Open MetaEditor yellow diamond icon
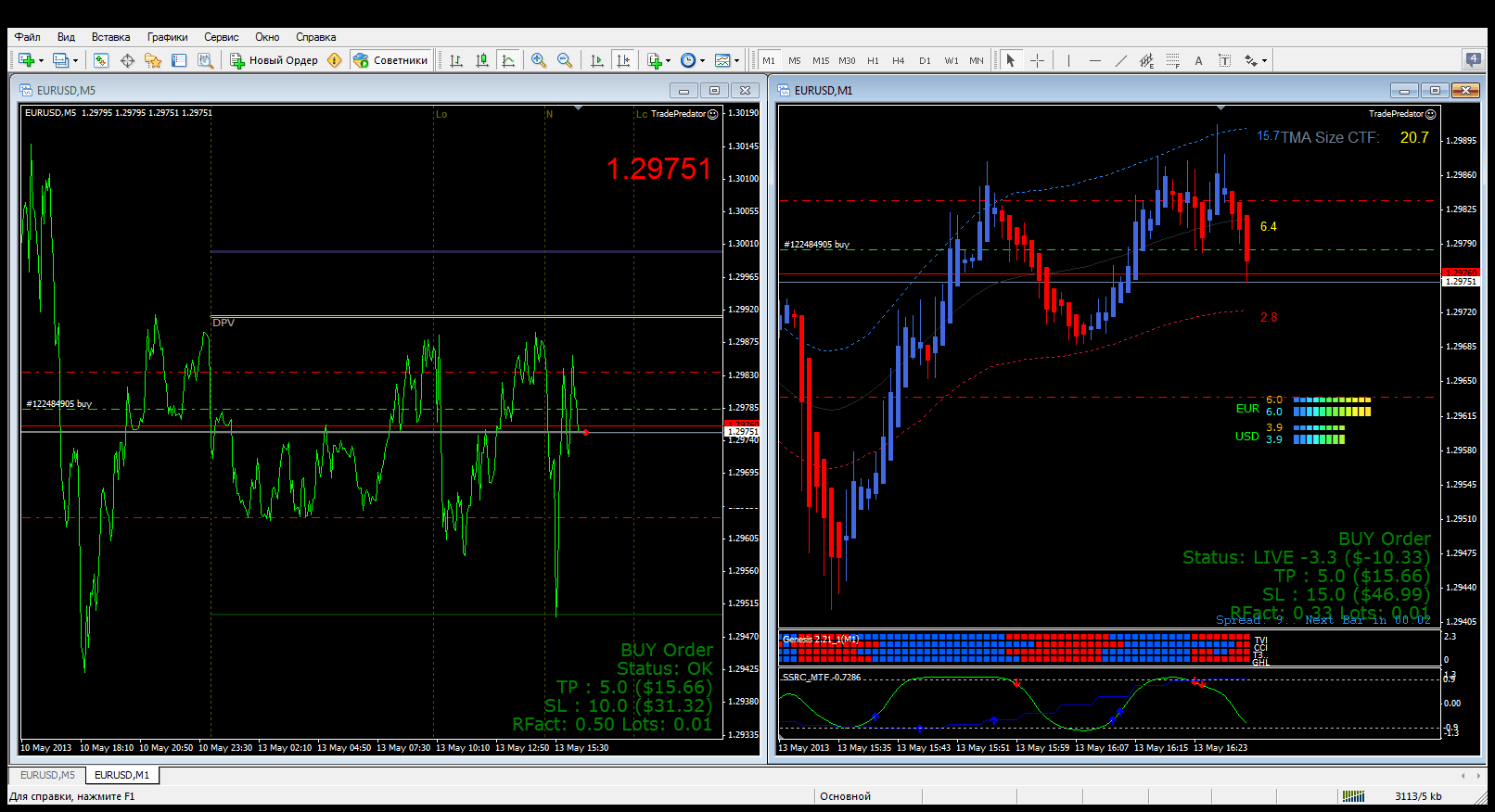 coord(335,60)
